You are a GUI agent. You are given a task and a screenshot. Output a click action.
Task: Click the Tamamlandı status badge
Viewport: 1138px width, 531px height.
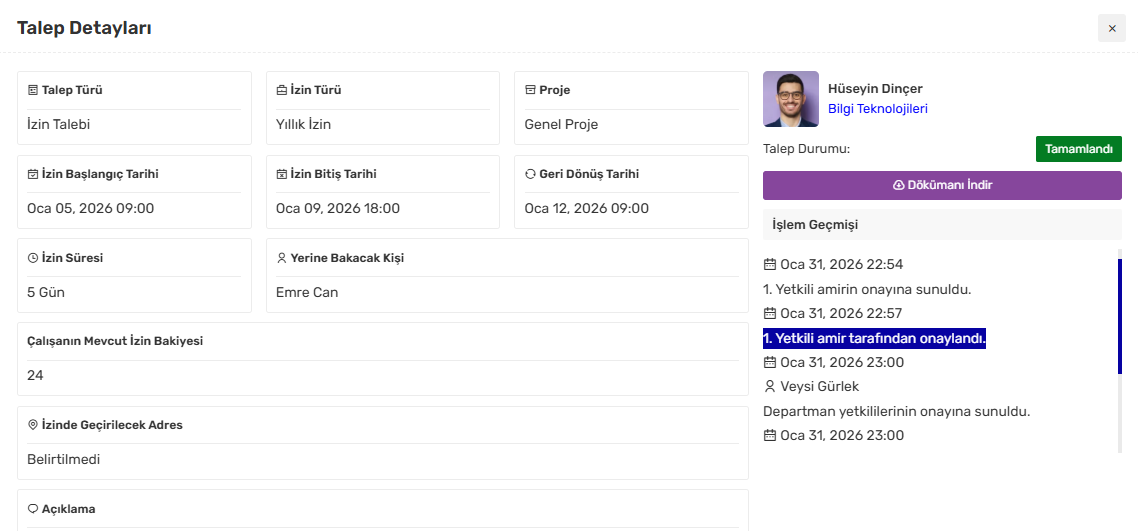tap(1078, 149)
